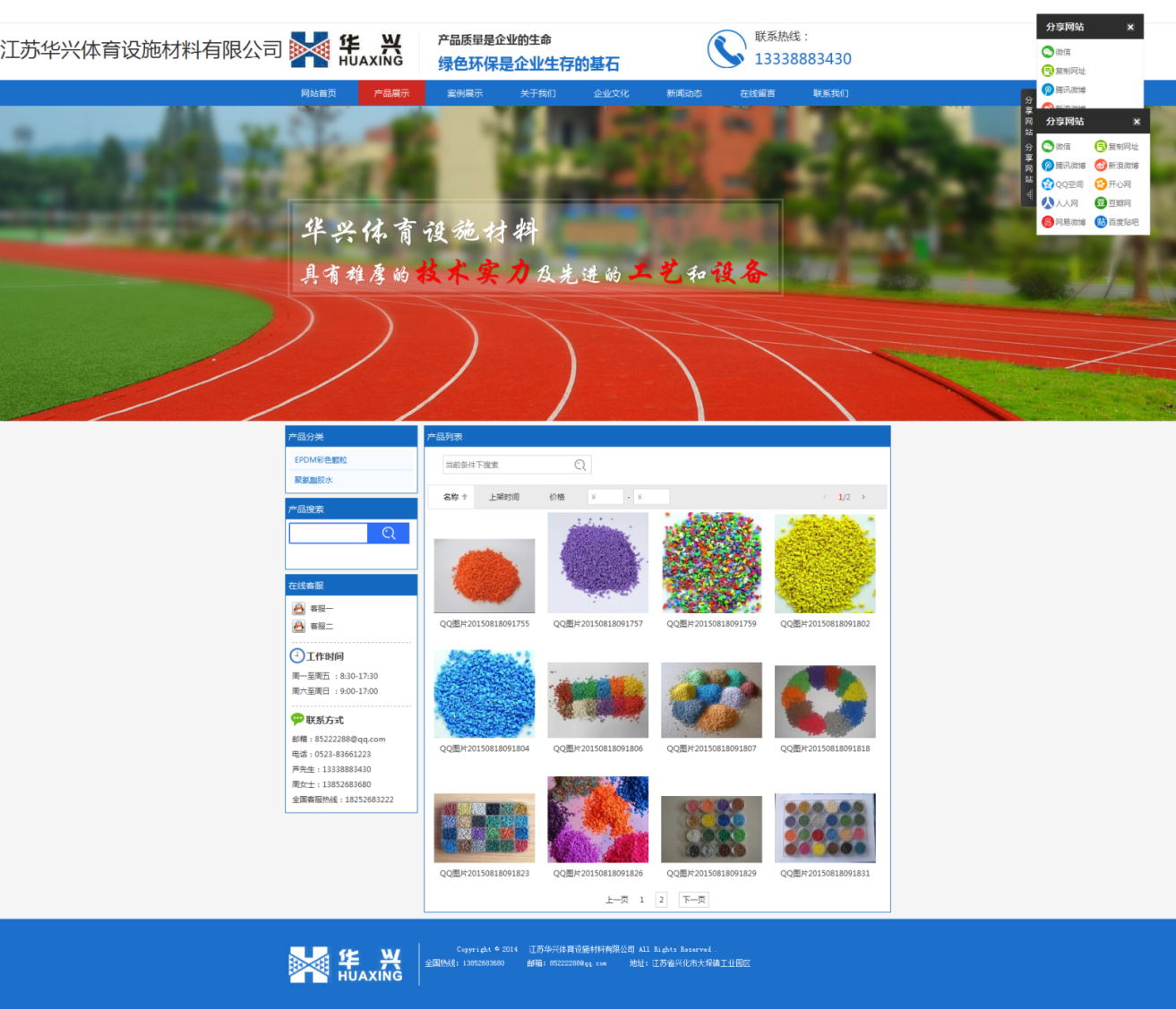Screen dimensions: 1176x1009
Task: Click 下一页 pagination button
Action: (x=694, y=900)
